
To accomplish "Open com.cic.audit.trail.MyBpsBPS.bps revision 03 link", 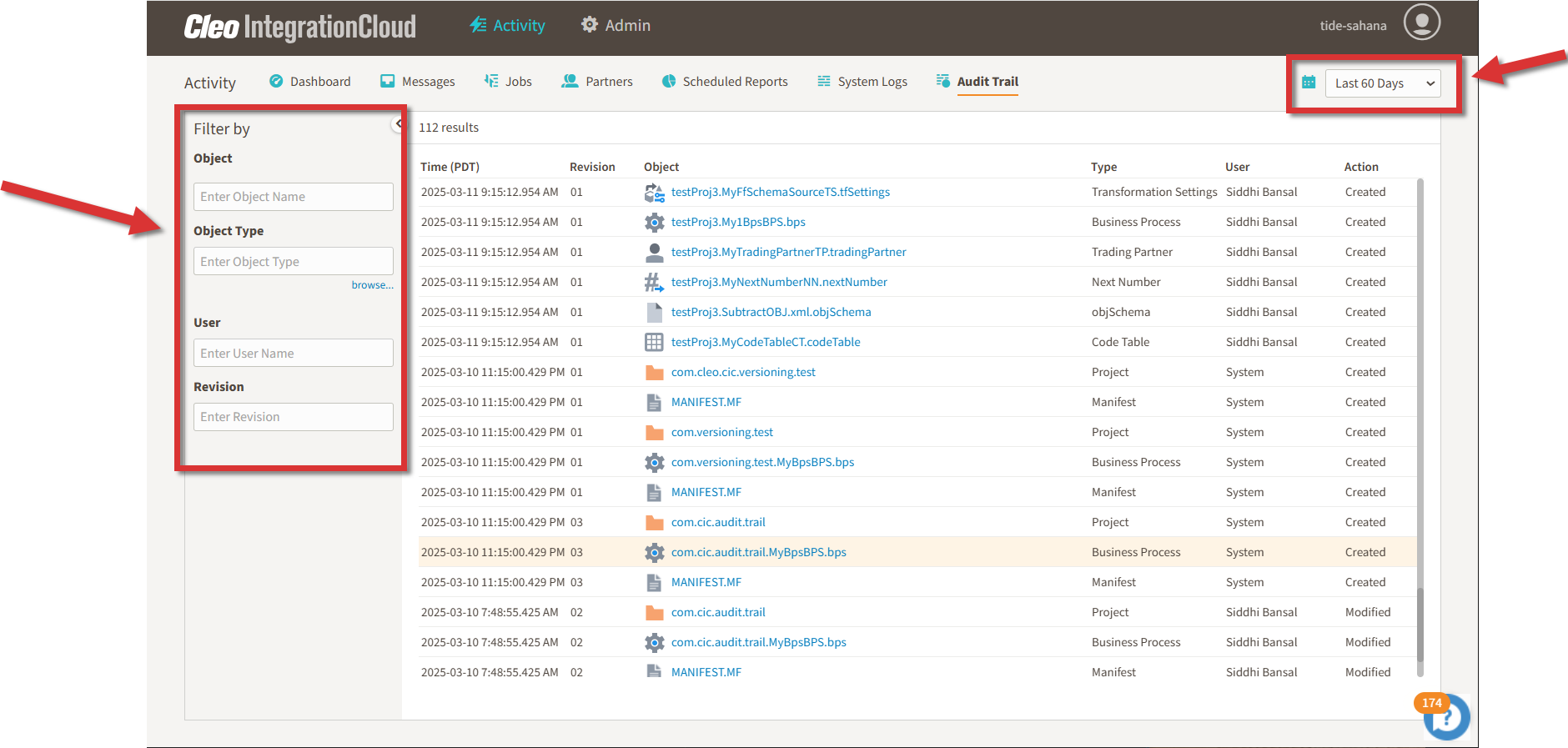I will [758, 552].
